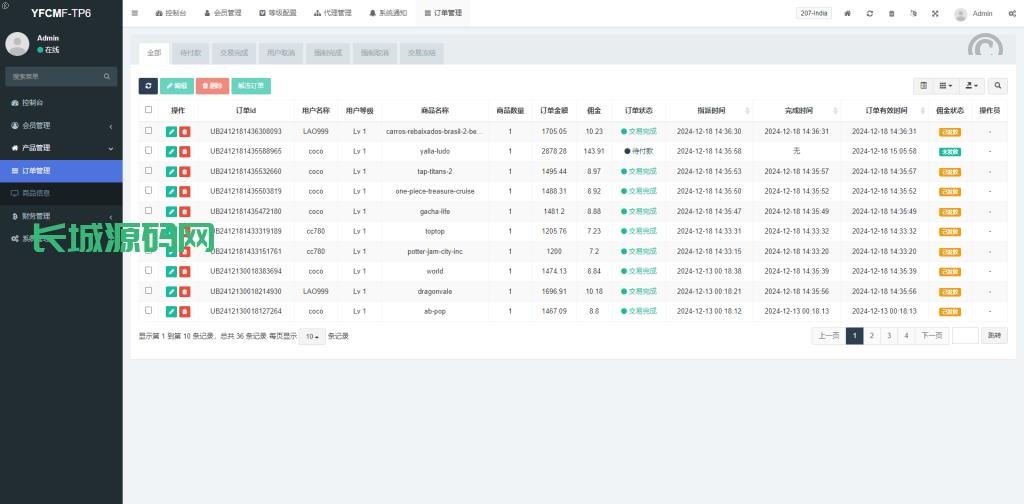This screenshot has height=504, width=1024.
Task: Open the page size dropdown showing 10
Action: (313, 336)
